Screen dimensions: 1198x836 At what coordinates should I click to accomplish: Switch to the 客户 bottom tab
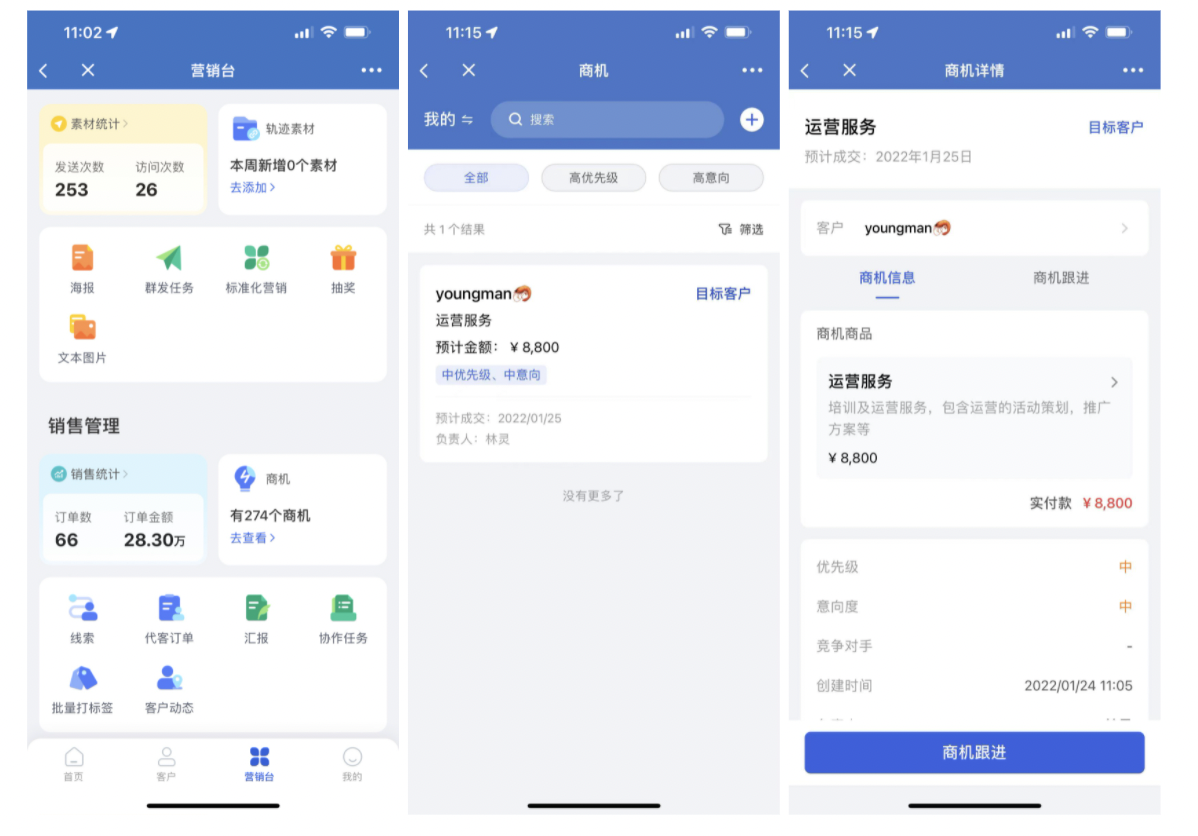(166, 764)
